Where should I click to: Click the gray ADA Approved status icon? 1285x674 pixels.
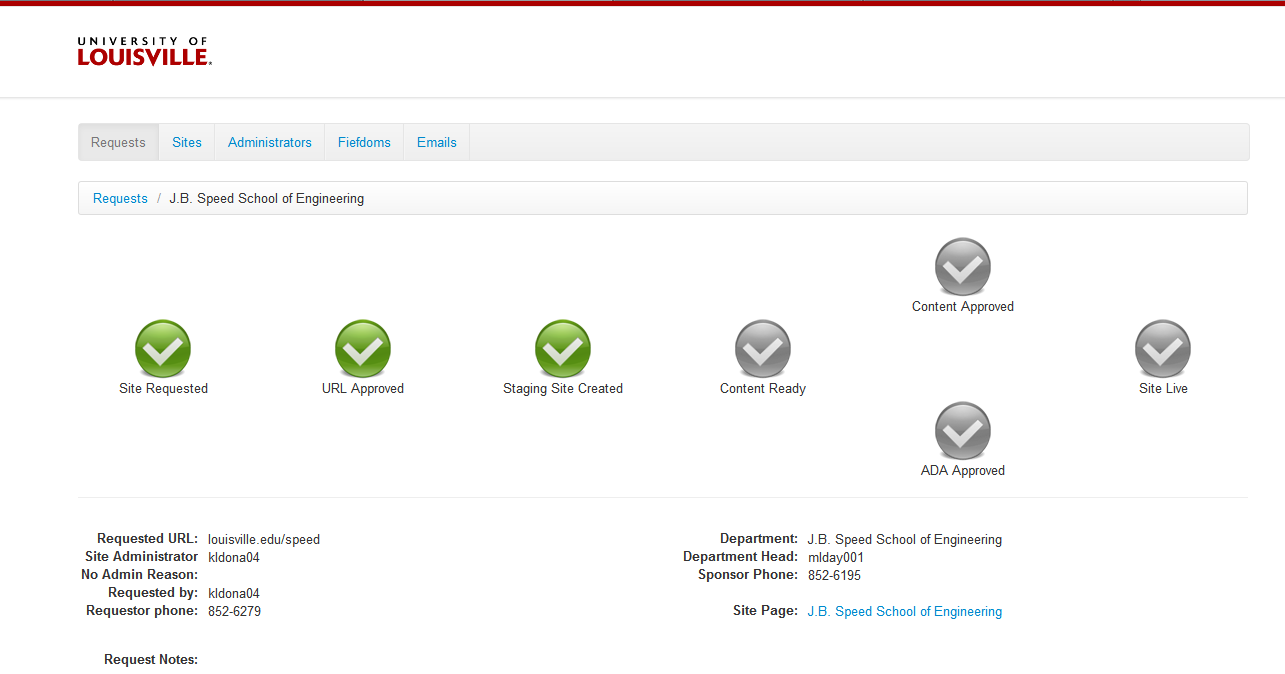[x=963, y=431]
